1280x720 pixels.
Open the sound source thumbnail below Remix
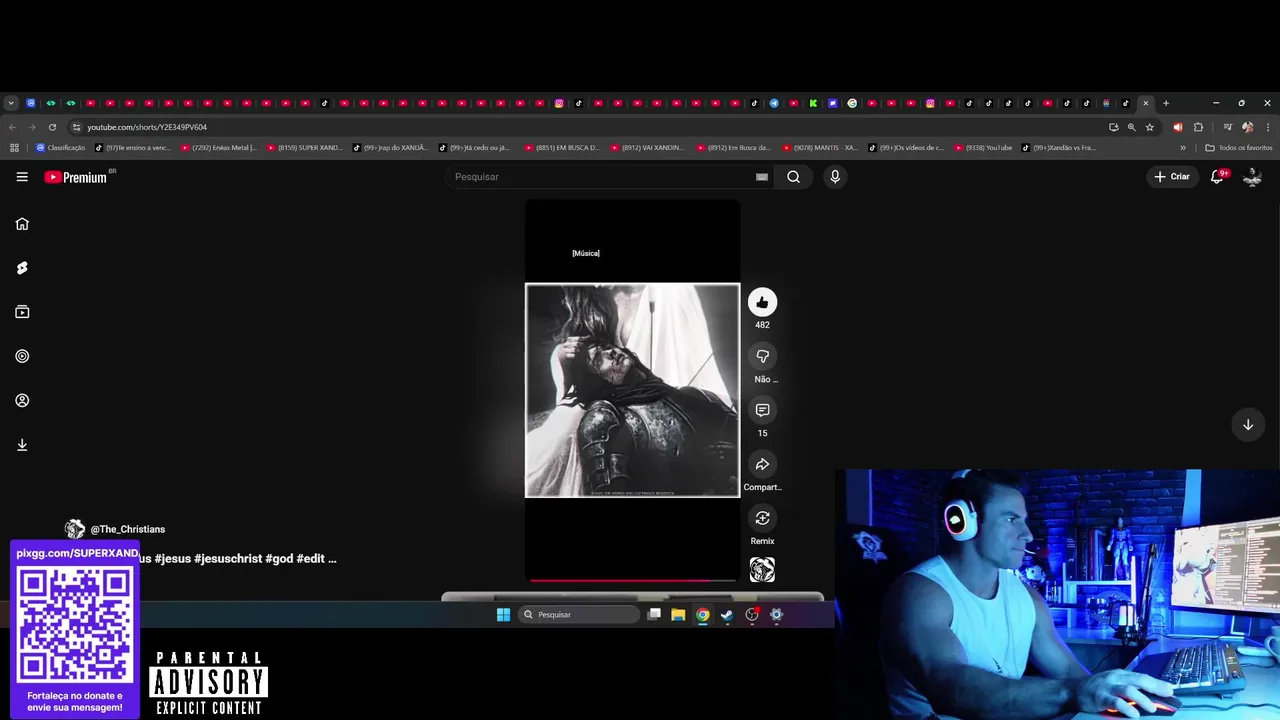762,570
